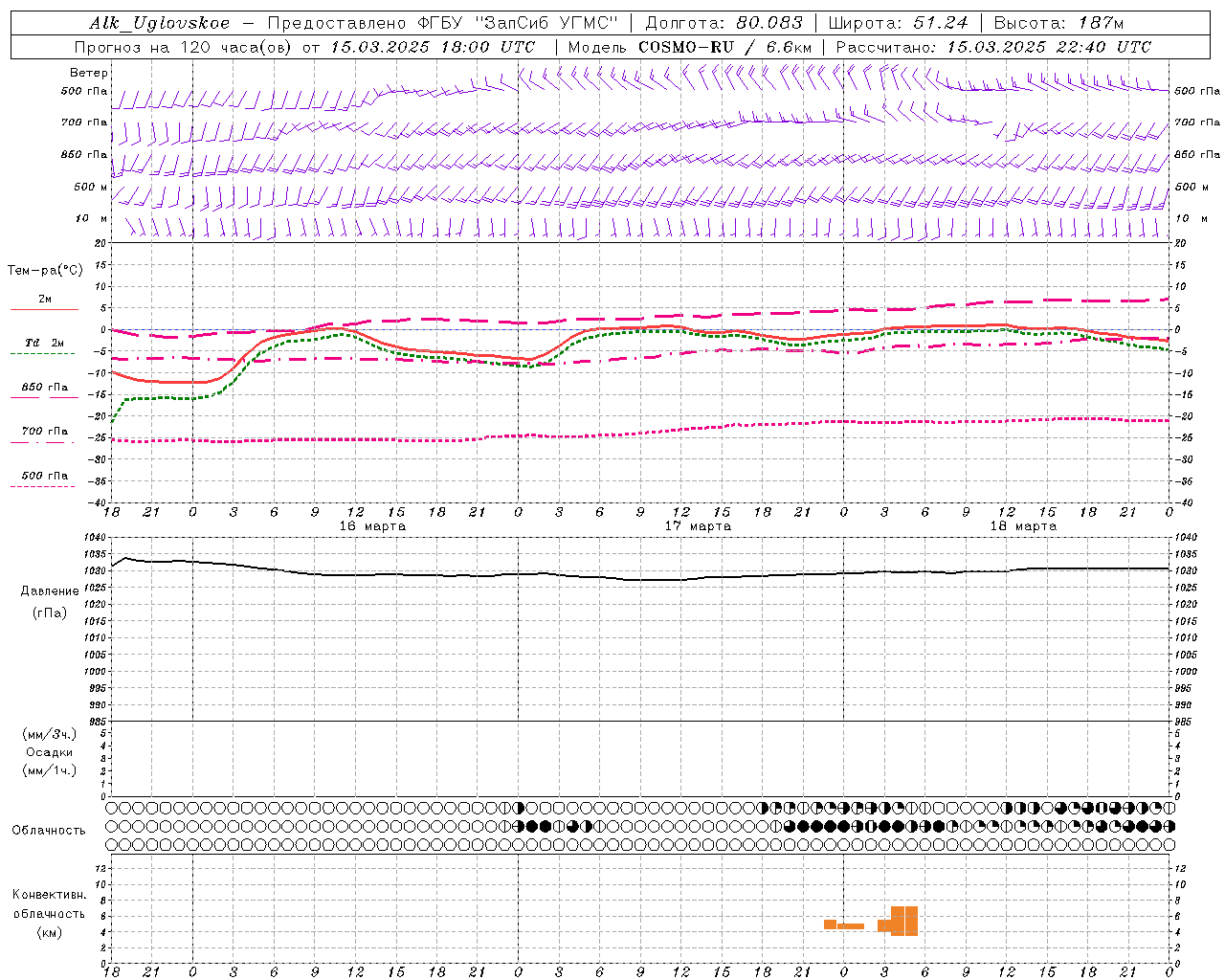This screenshot has height=980, width=1225.
Task: Click the Ветер panel label
Action: click(x=89, y=73)
